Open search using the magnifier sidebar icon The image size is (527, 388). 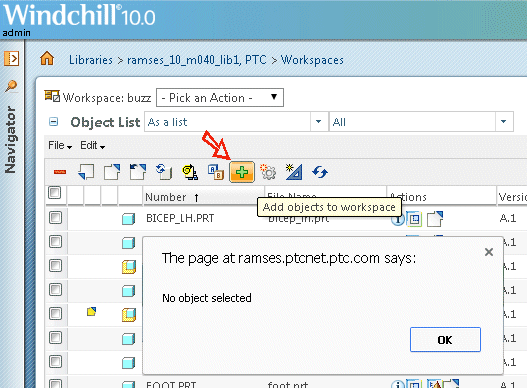point(11,86)
